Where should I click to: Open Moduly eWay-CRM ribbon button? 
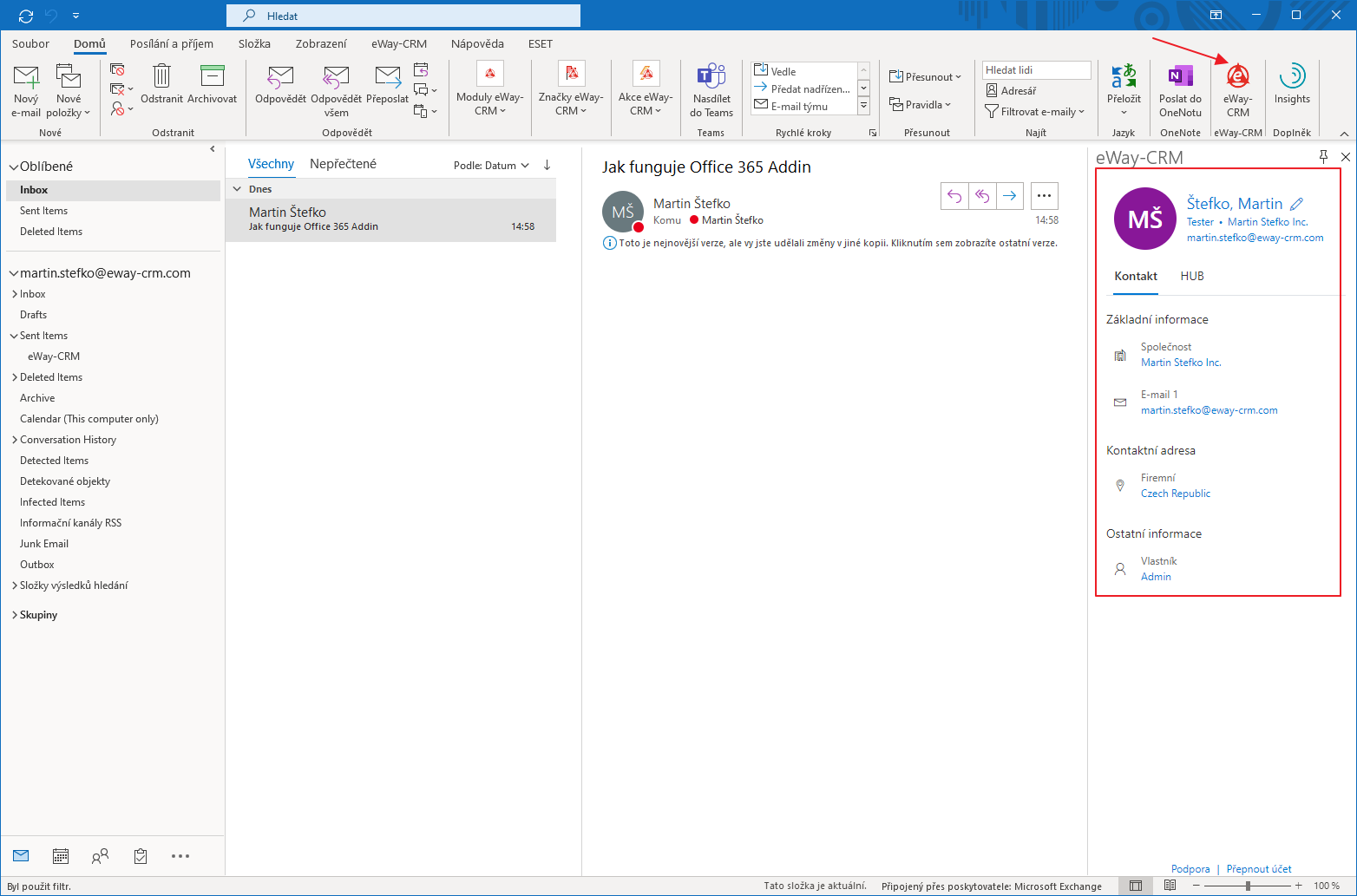(490, 88)
